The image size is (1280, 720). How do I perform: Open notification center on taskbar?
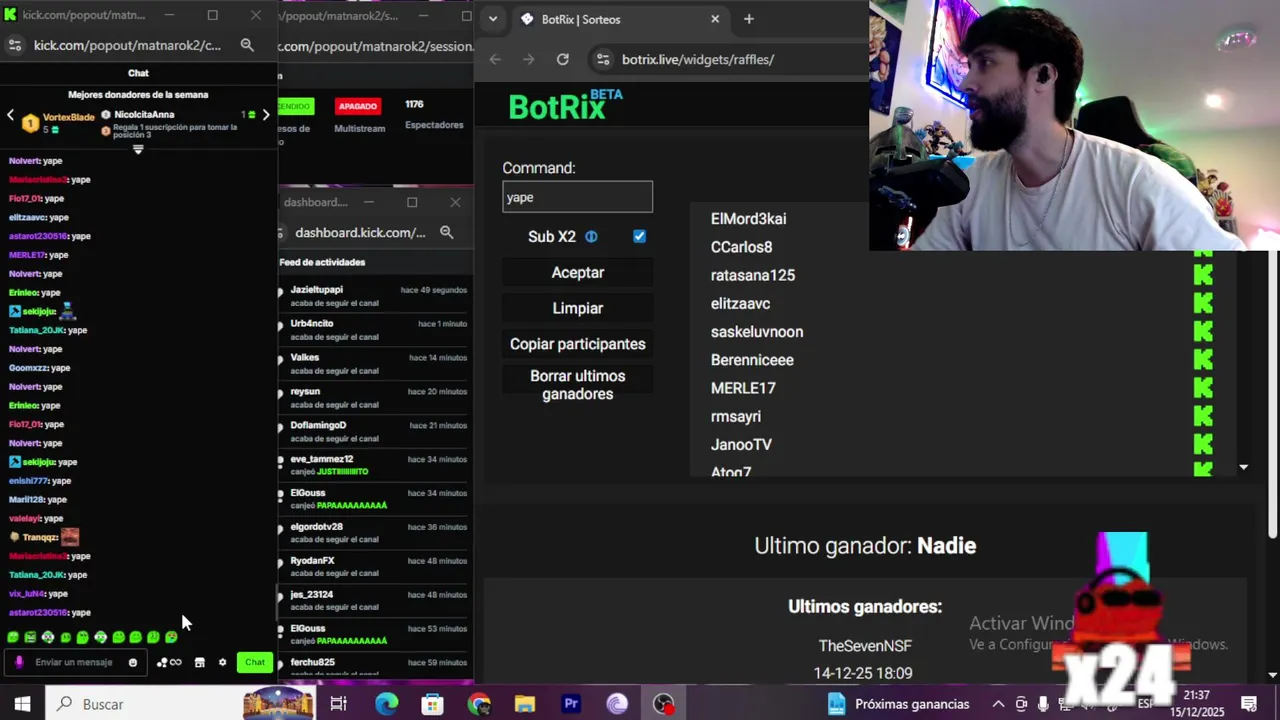1248,704
